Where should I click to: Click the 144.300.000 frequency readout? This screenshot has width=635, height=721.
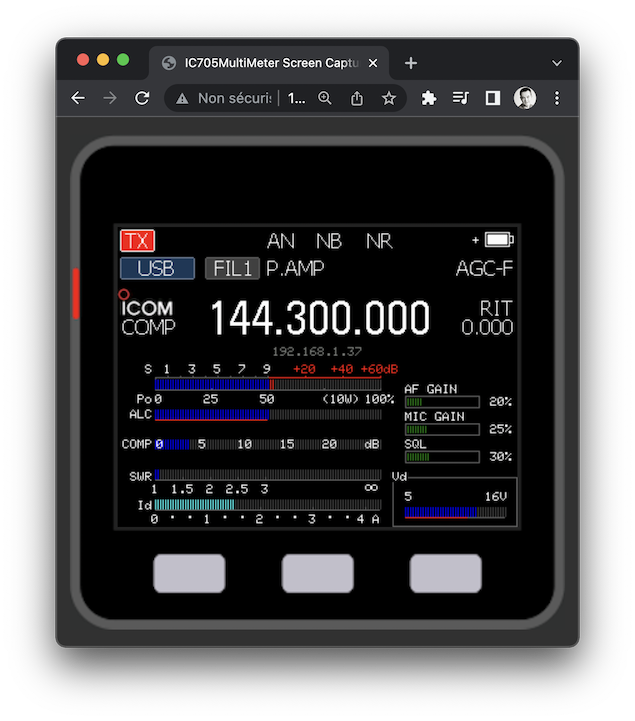pyautogui.click(x=320, y=318)
